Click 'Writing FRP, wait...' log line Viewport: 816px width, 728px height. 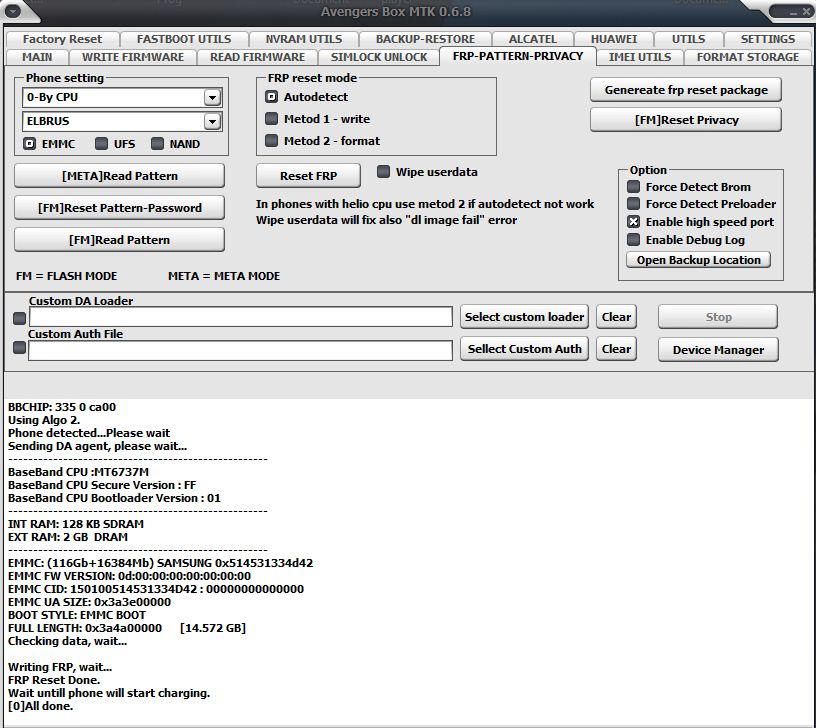(x=60, y=667)
